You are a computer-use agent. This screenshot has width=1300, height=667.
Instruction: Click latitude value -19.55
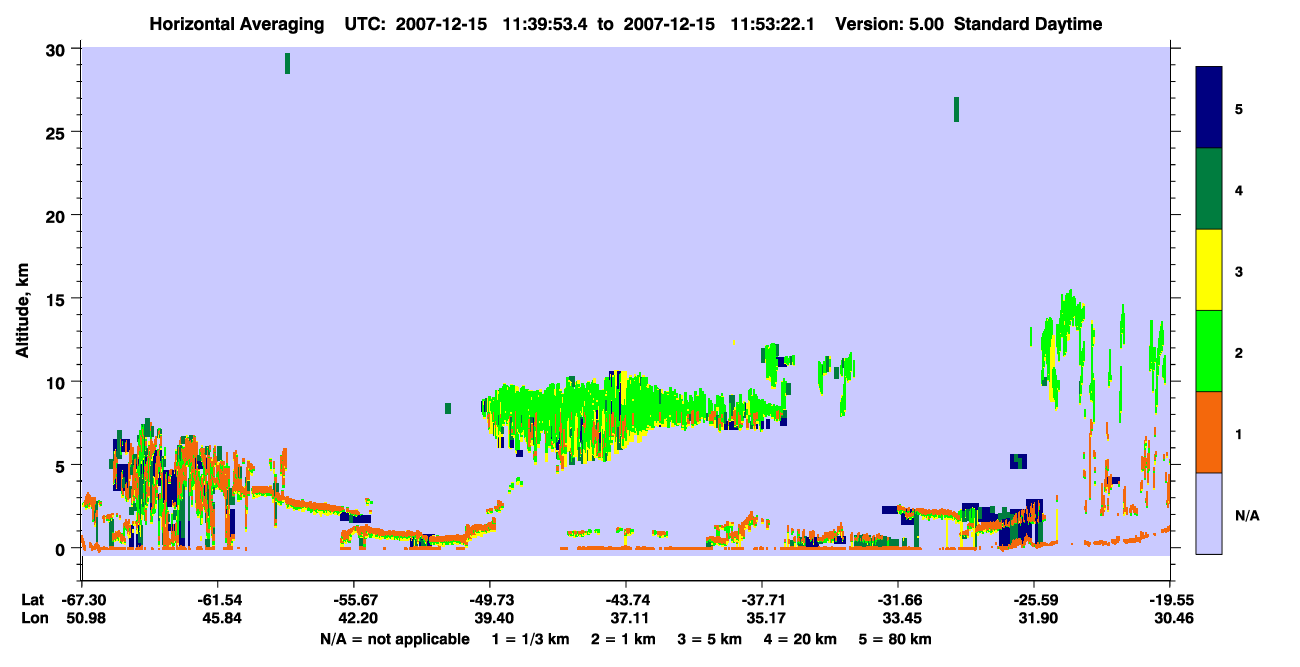tap(1170, 600)
